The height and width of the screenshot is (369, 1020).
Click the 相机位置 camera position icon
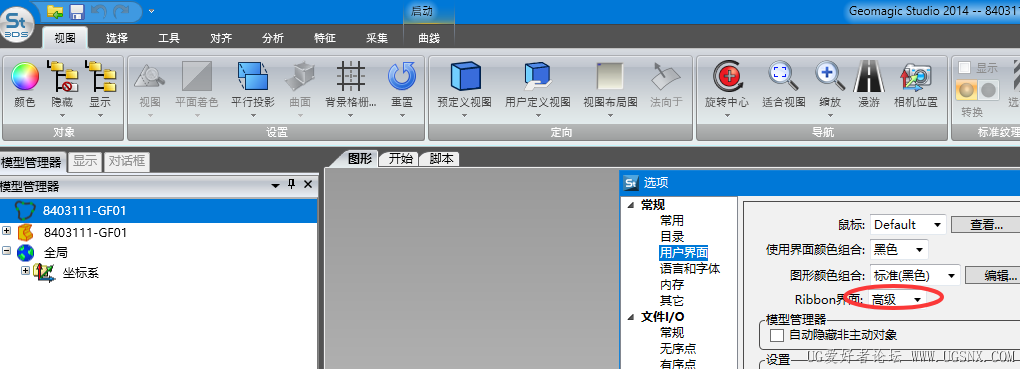click(x=916, y=77)
